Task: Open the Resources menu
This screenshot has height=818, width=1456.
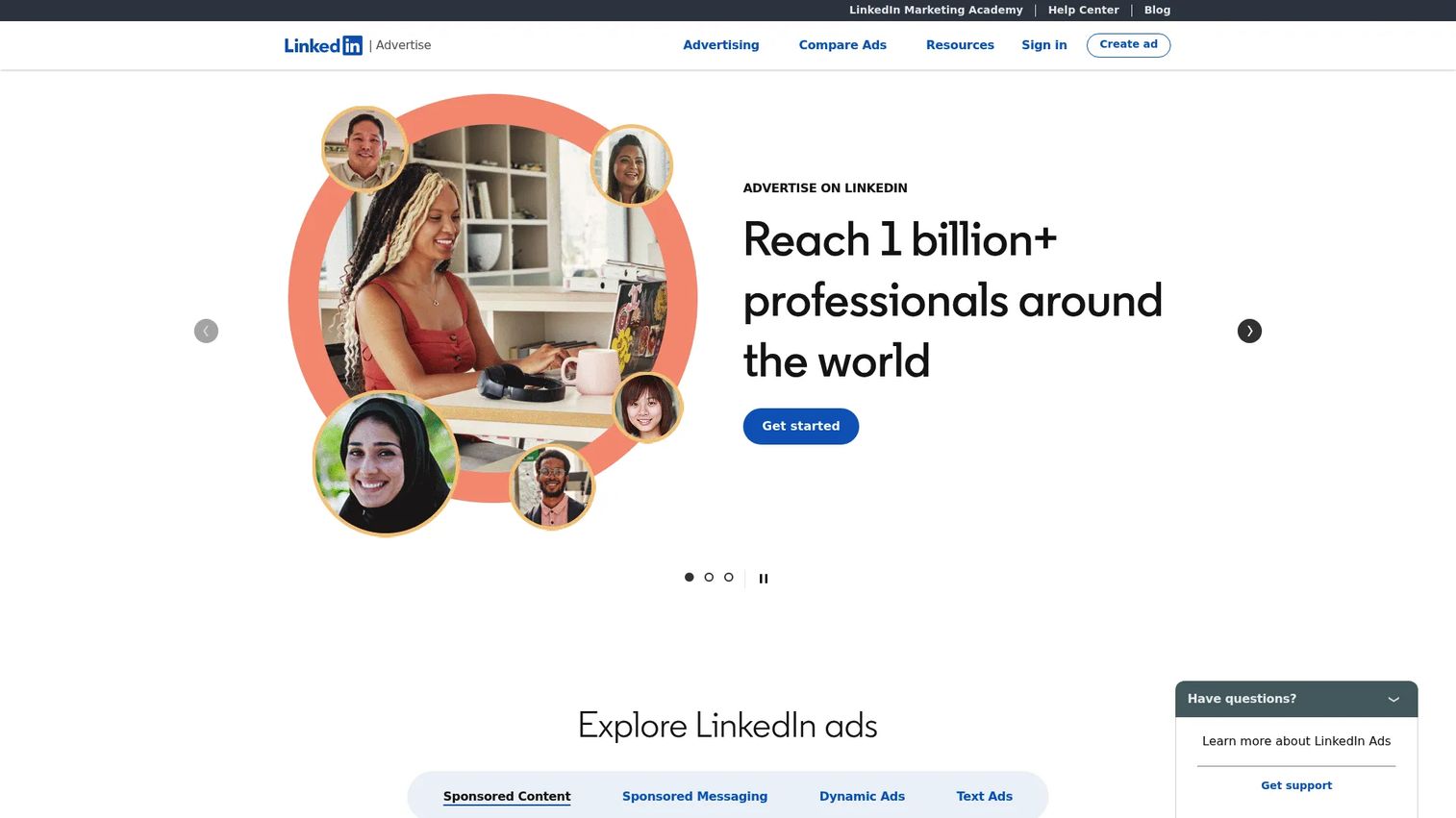Action: [x=960, y=45]
